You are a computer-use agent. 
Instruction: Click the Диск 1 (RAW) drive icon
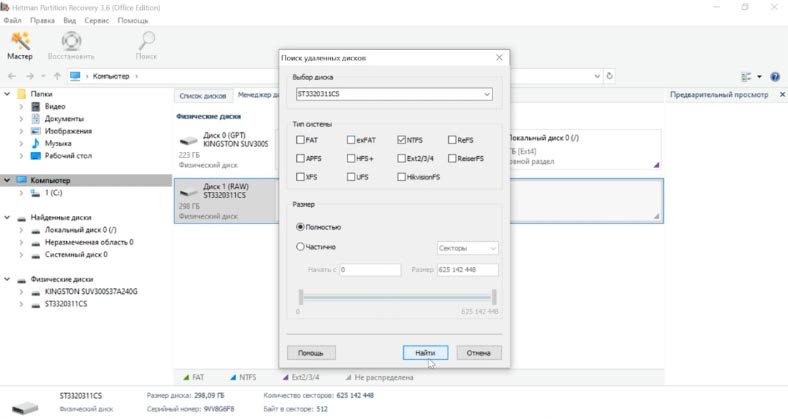pyautogui.click(x=188, y=191)
